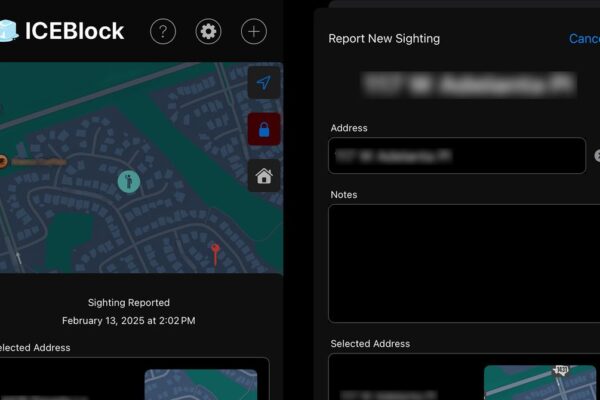The width and height of the screenshot is (600, 400).
Task: Clear the Address field with the x icon
Action: pos(597,155)
